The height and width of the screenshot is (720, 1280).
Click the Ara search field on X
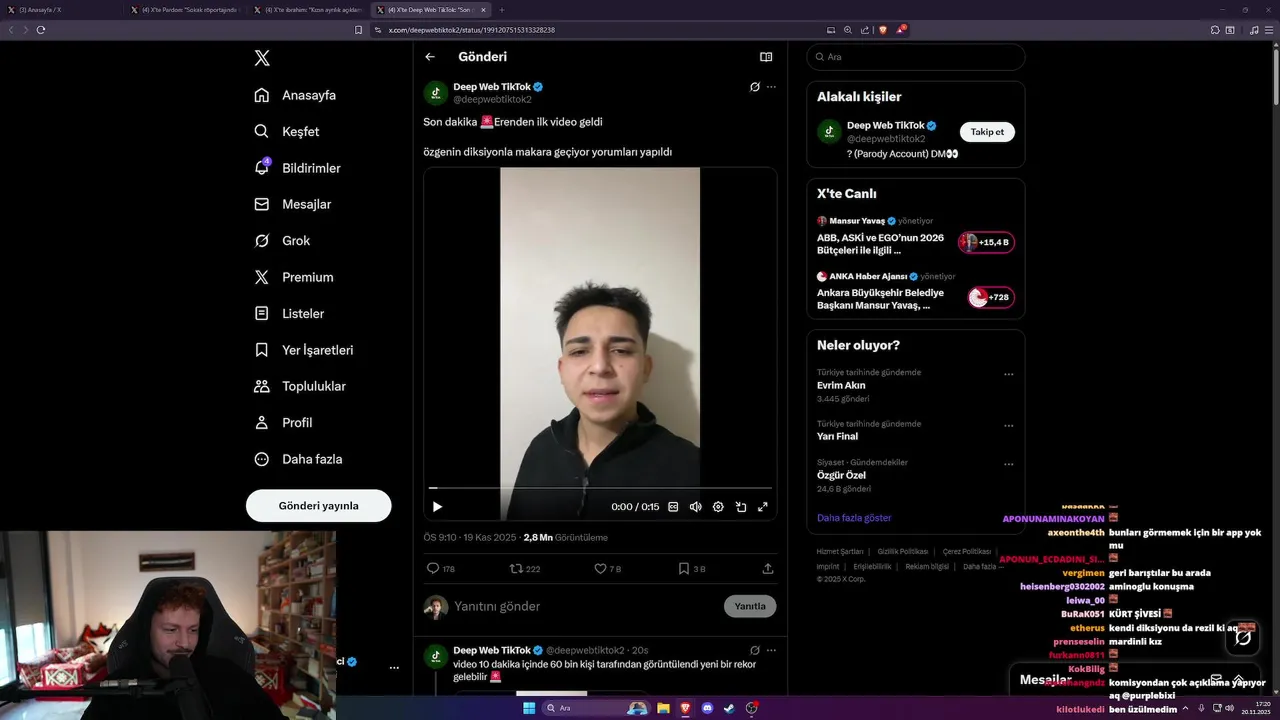(x=916, y=57)
